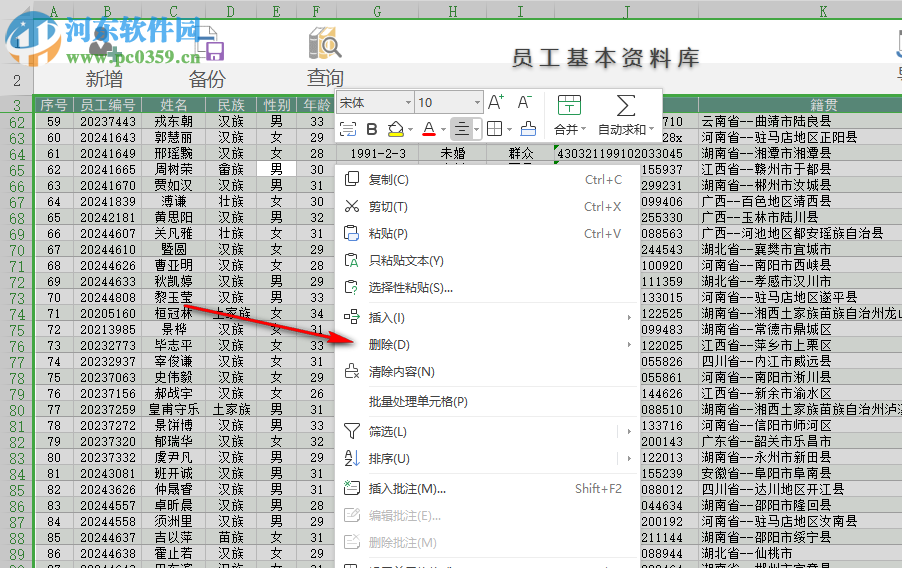Open the fill color dropdown arrow
The height and width of the screenshot is (568, 902).
pyautogui.click(x=410, y=130)
